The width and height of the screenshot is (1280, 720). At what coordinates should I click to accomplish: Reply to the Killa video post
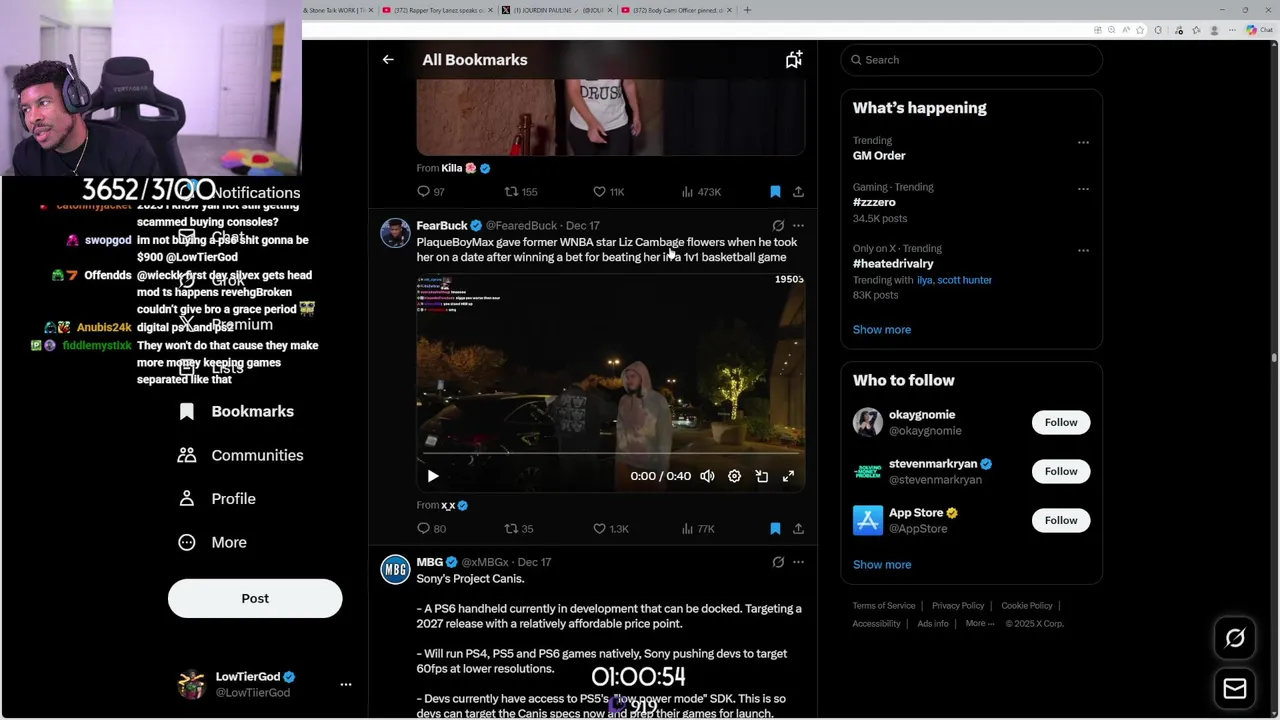coord(431,191)
